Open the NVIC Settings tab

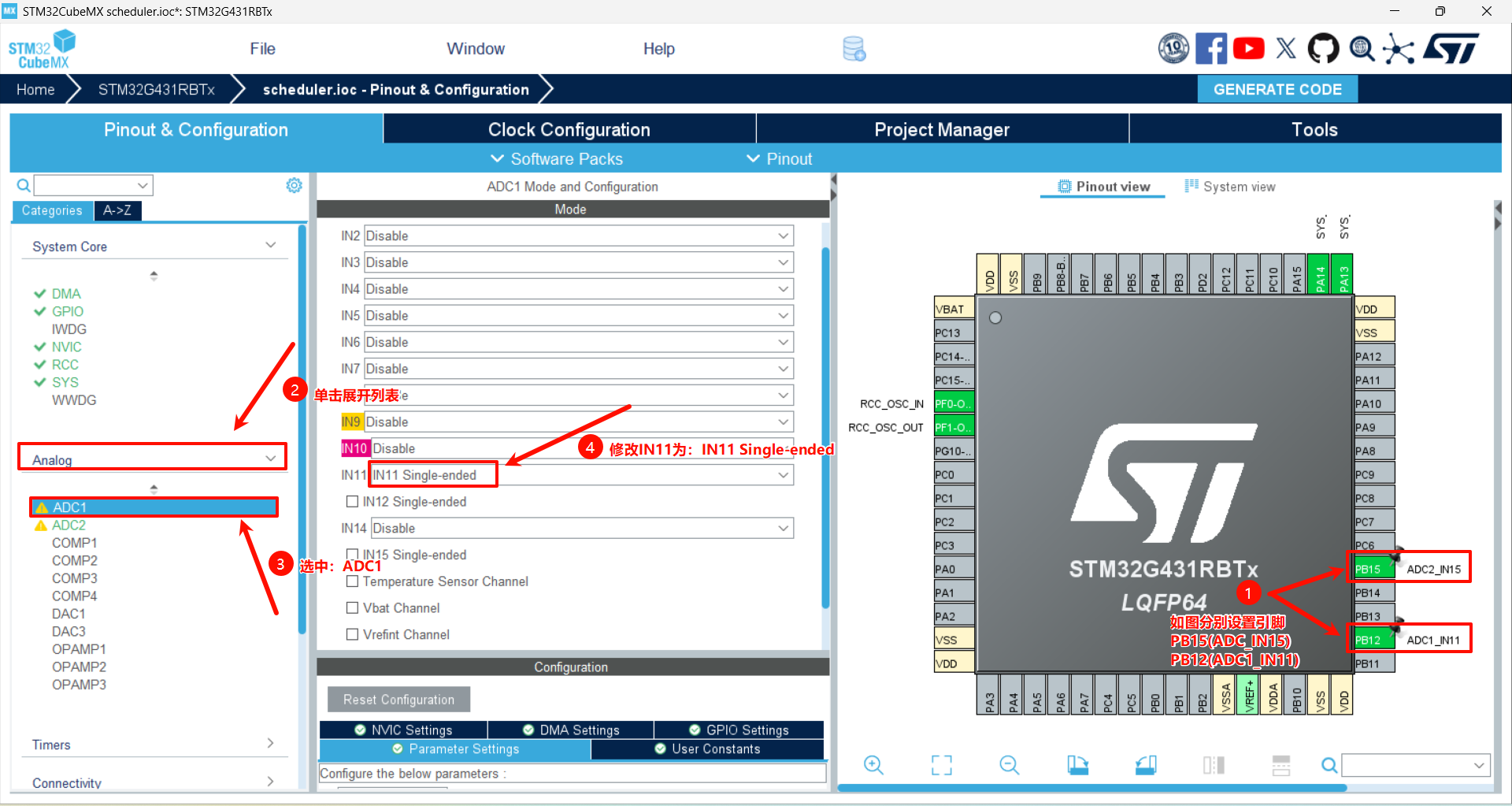coord(403,730)
